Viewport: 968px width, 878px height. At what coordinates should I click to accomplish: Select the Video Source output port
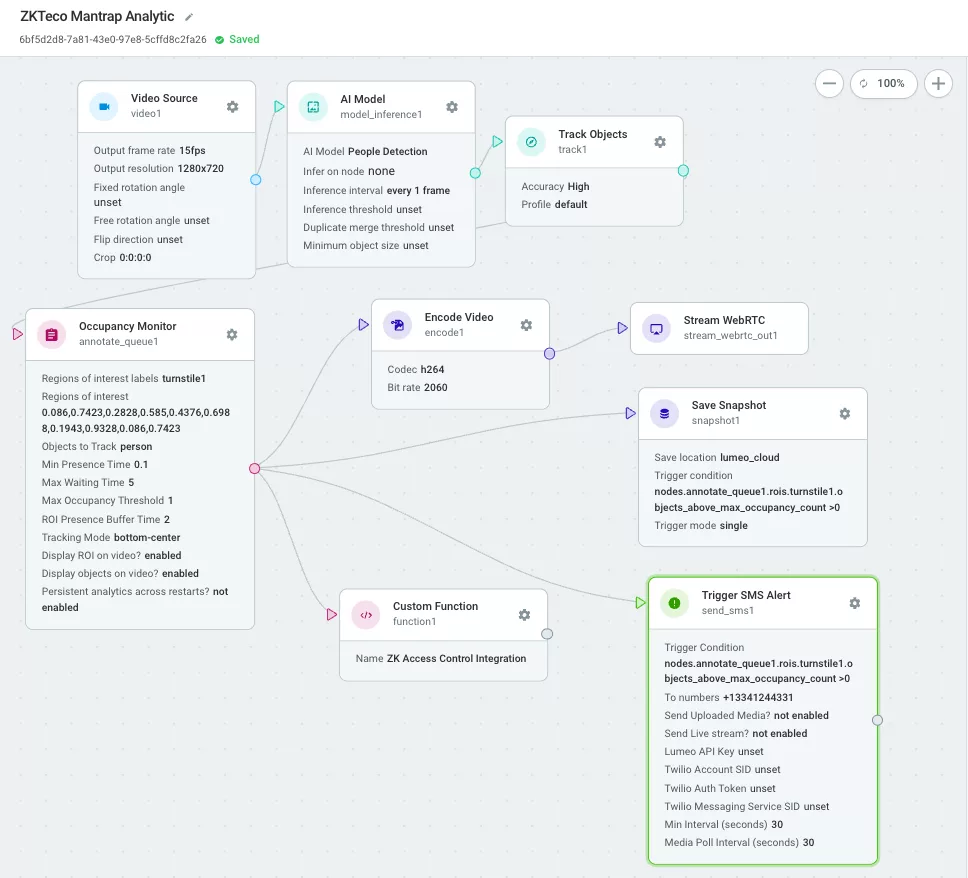pos(256,180)
